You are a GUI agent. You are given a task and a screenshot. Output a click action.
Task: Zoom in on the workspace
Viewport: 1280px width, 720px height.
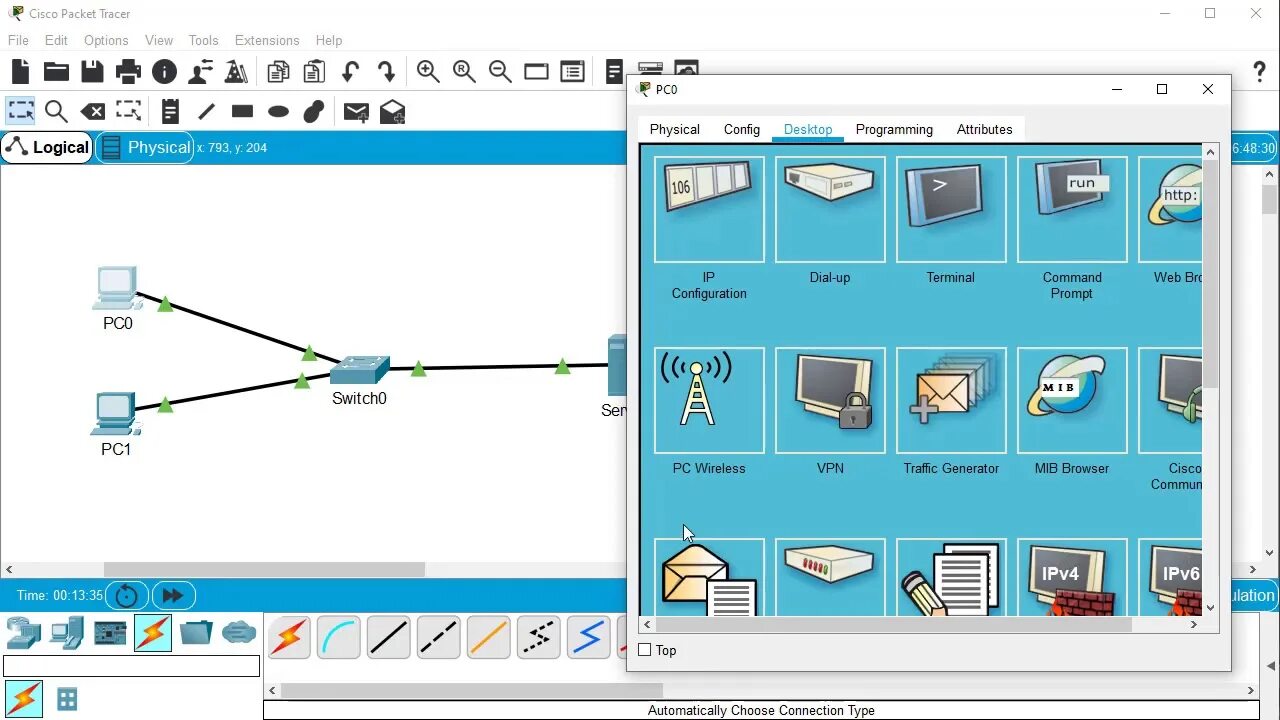[x=428, y=71]
